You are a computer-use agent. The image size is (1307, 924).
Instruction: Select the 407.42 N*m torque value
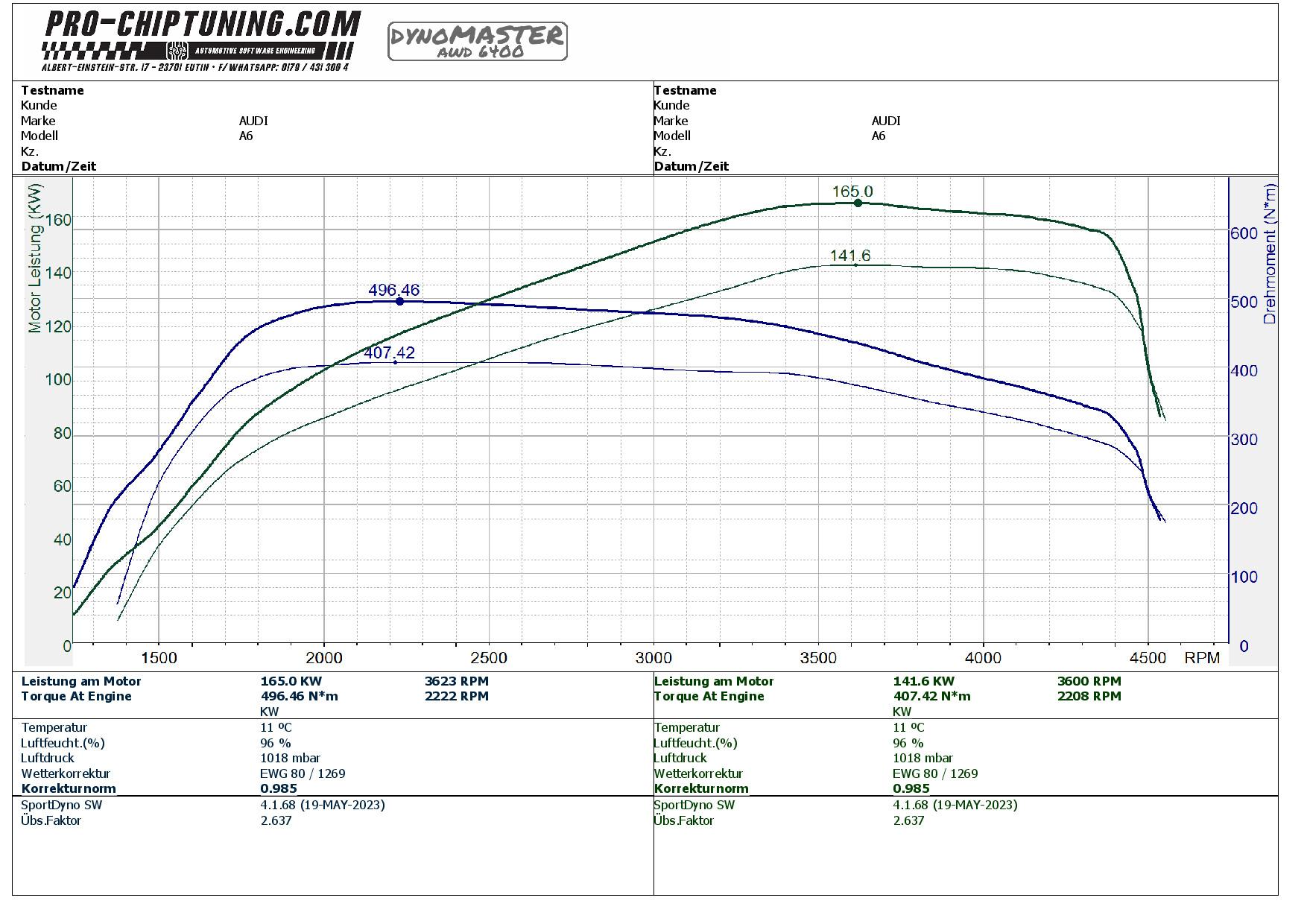tap(931, 696)
